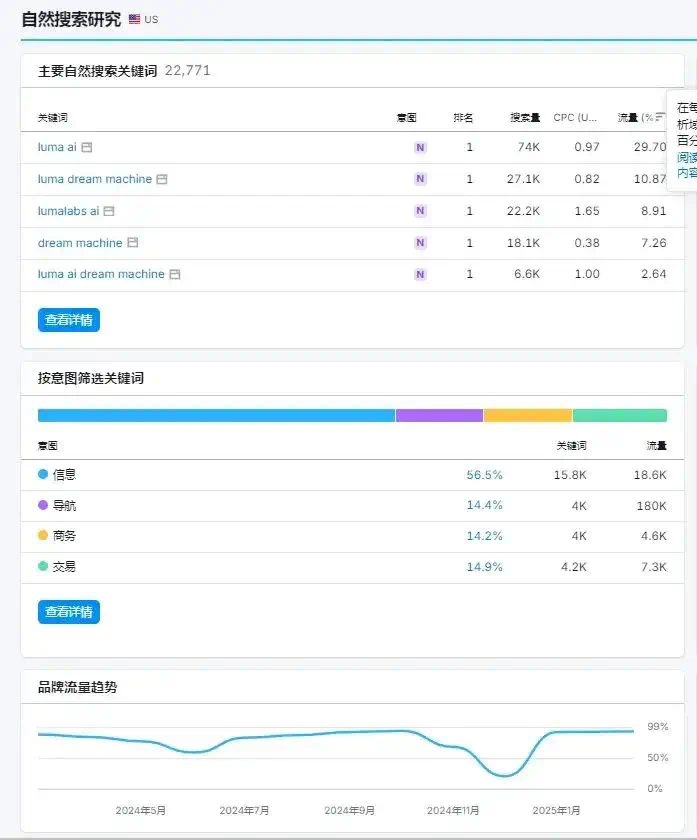Click the 180K navigational traffic value

point(651,506)
